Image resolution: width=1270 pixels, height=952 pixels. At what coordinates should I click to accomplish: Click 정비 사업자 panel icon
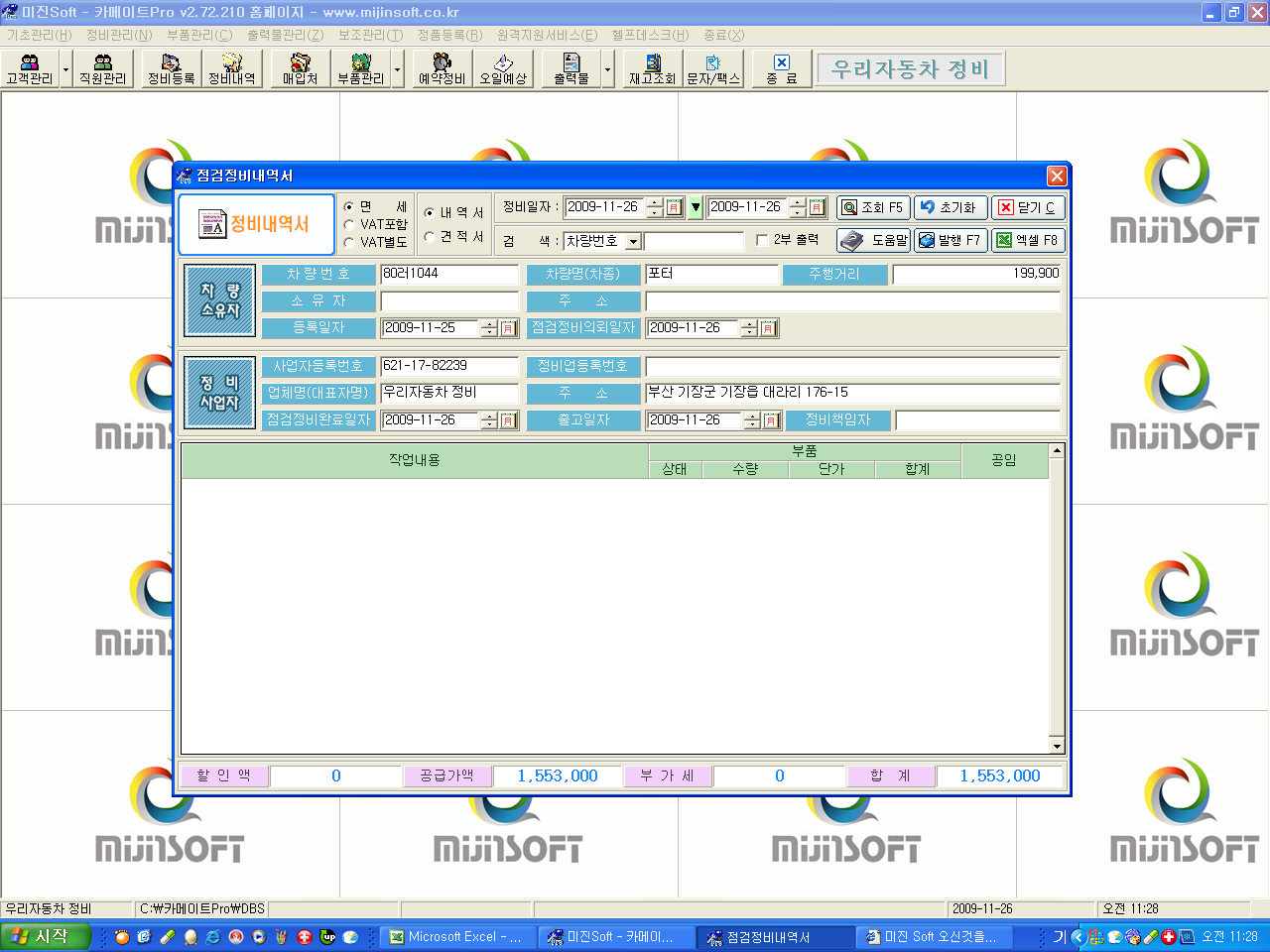pos(220,393)
